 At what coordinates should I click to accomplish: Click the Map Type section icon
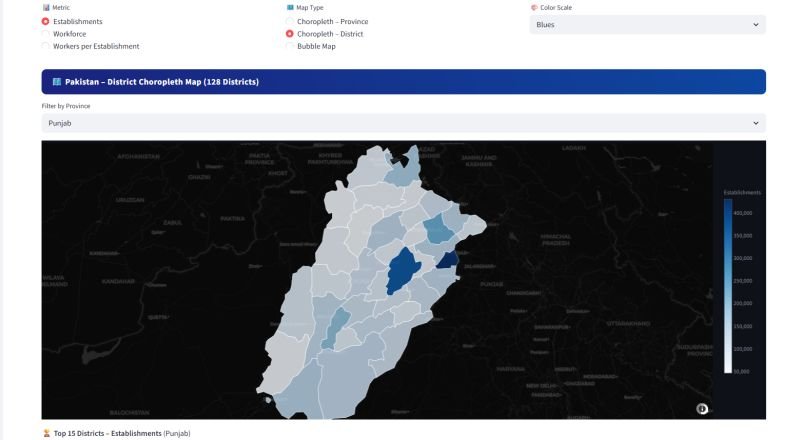pyautogui.click(x=290, y=7)
